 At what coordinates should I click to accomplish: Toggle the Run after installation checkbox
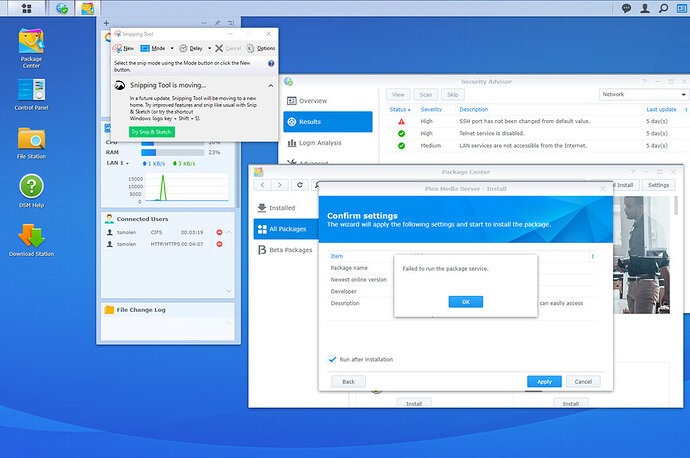point(332,359)
